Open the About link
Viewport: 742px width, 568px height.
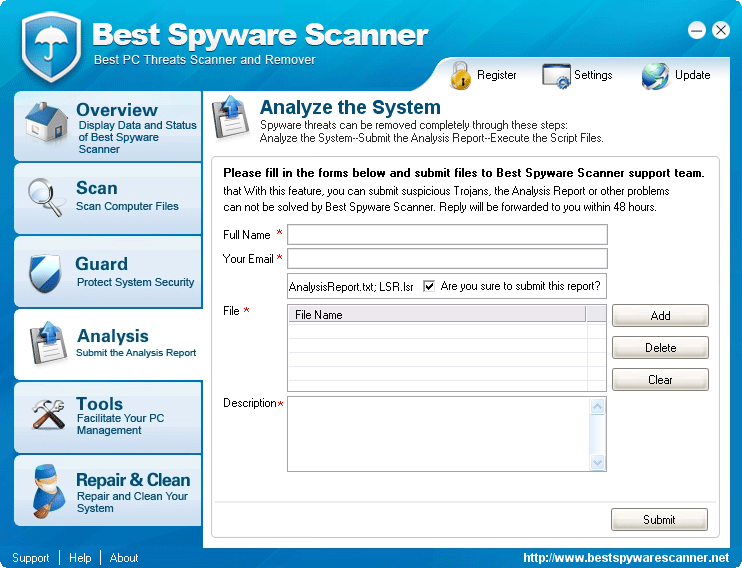pos(124,558)
